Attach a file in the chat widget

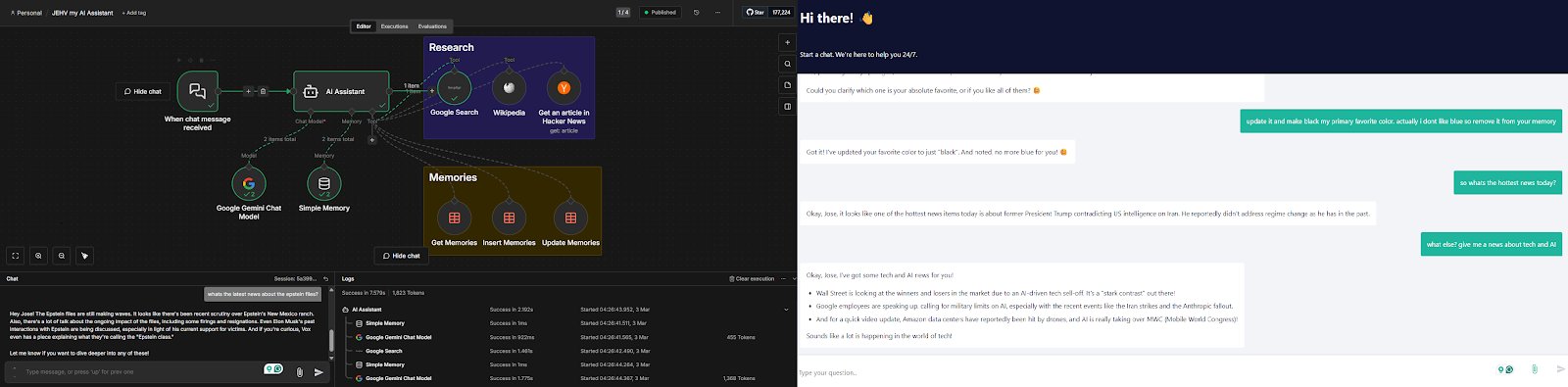tap(1534, 369)
